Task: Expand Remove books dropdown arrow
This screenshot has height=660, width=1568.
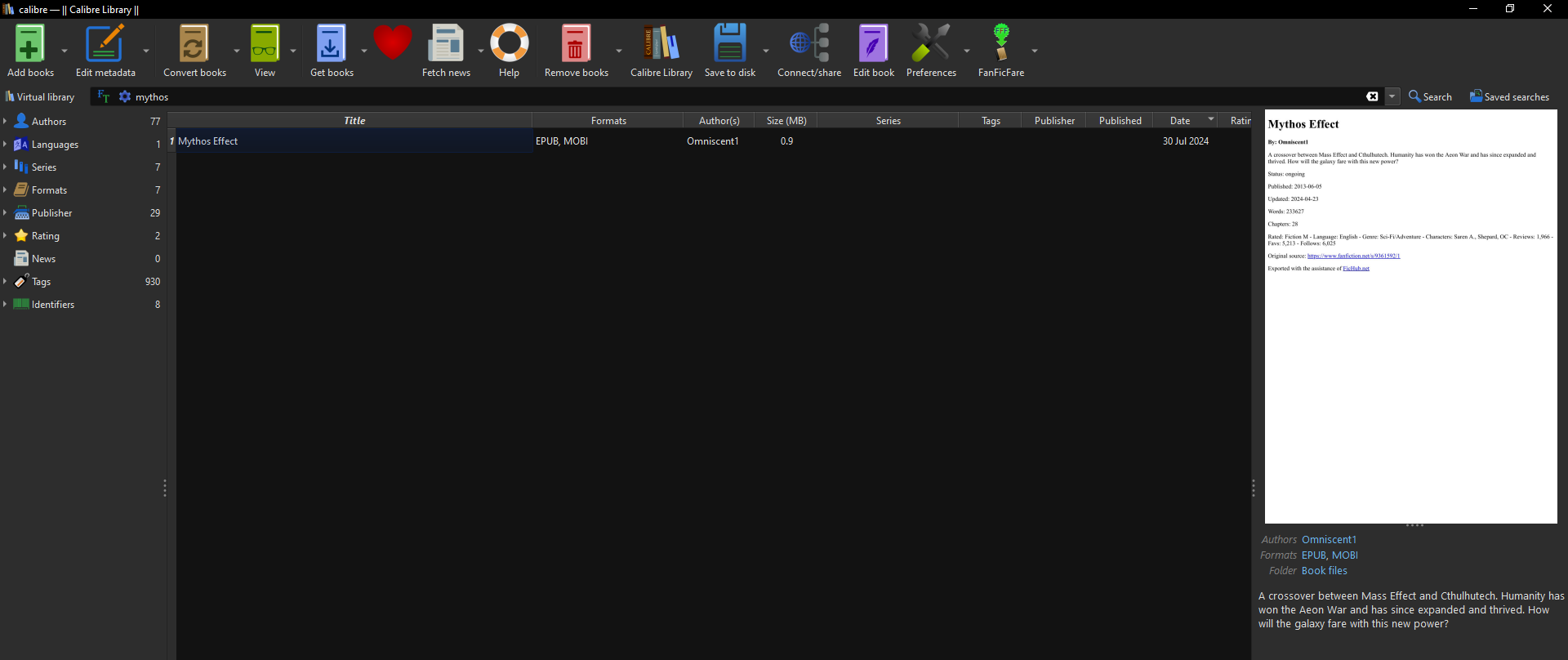Action: [619, 51]
